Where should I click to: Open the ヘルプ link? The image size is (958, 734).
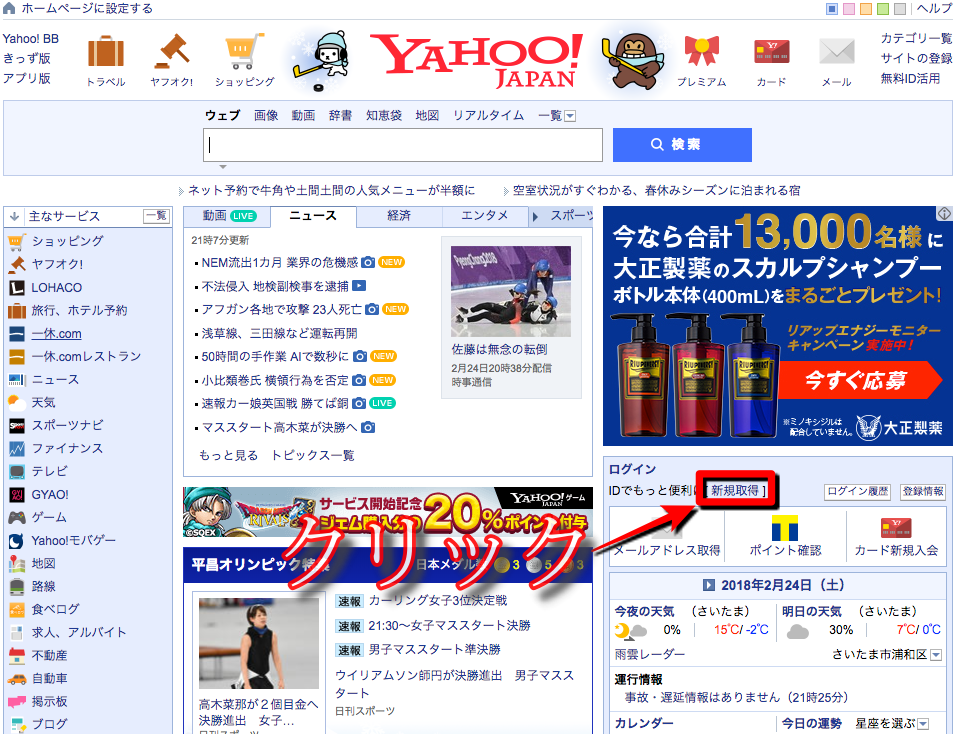pyautogui.click(x=935, y=9)
